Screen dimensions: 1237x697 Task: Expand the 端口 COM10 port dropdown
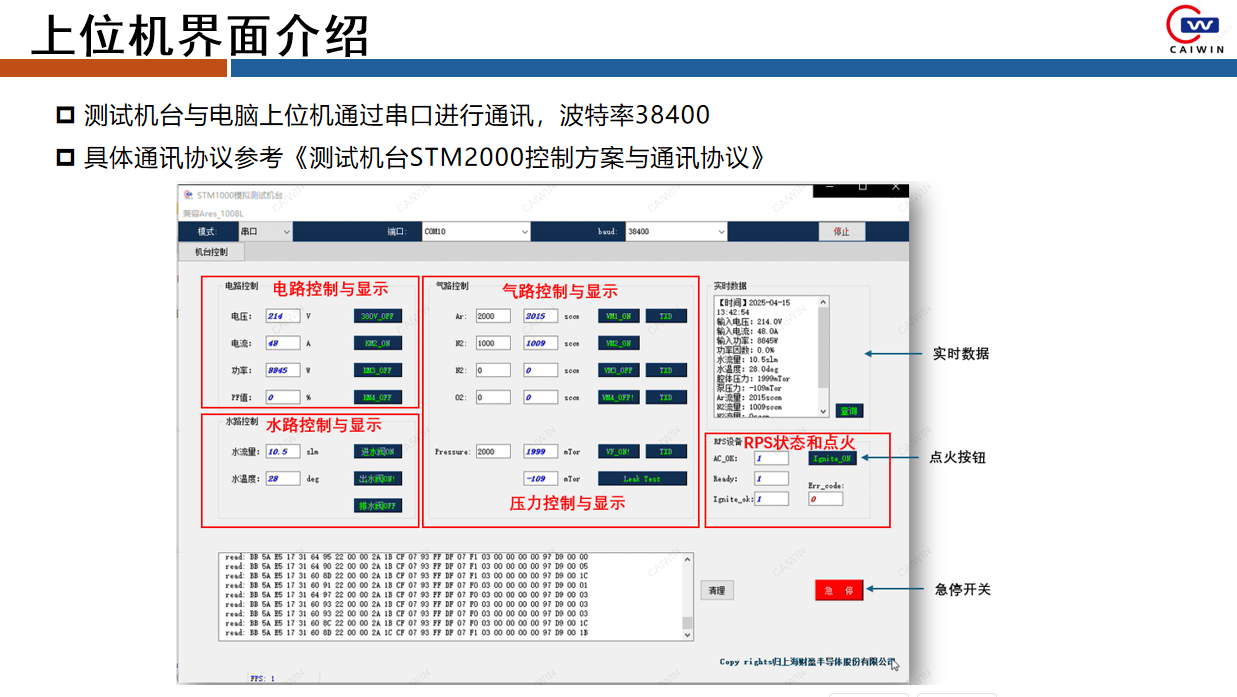[x=475, y=231]
